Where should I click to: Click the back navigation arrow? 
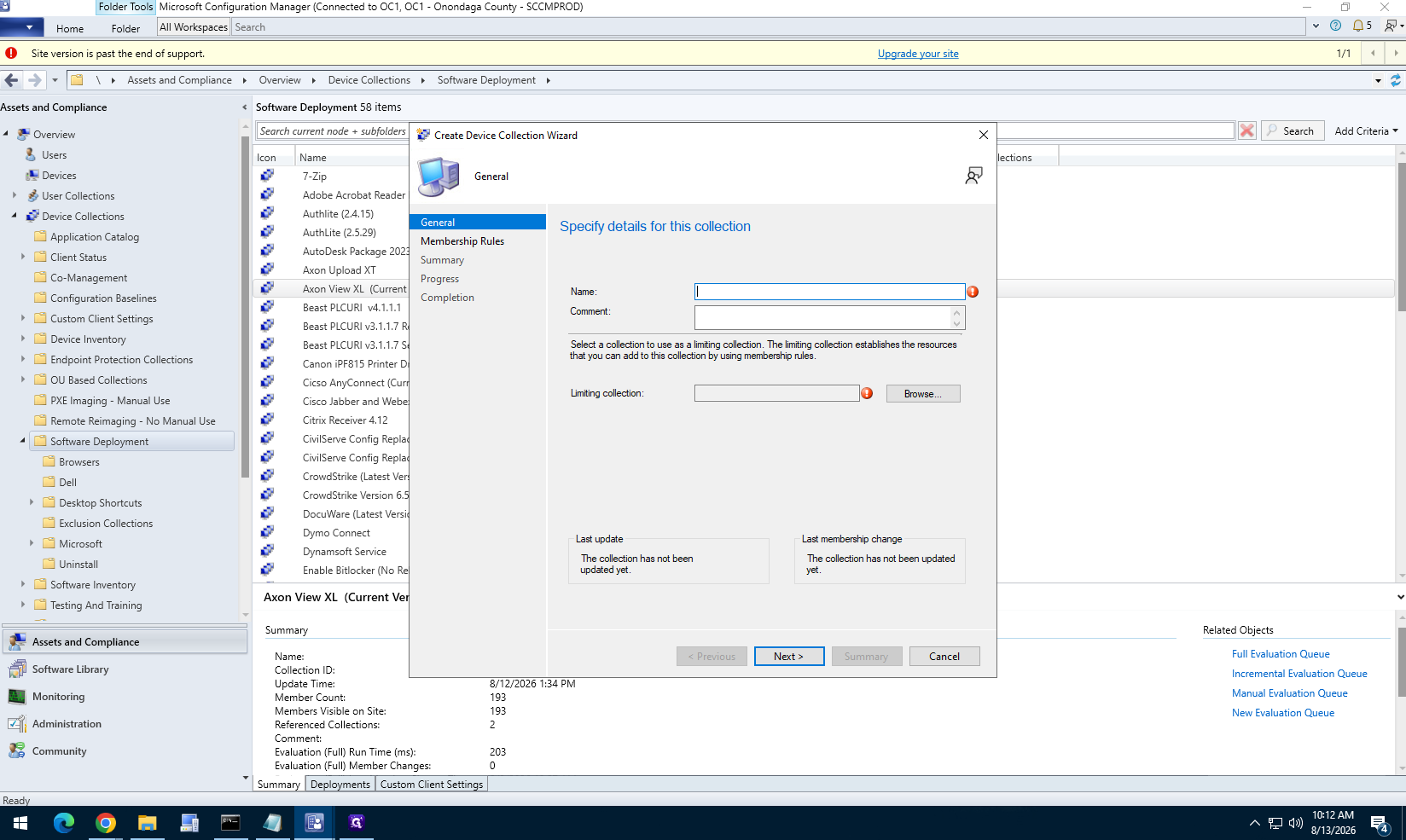pos(11,80)
